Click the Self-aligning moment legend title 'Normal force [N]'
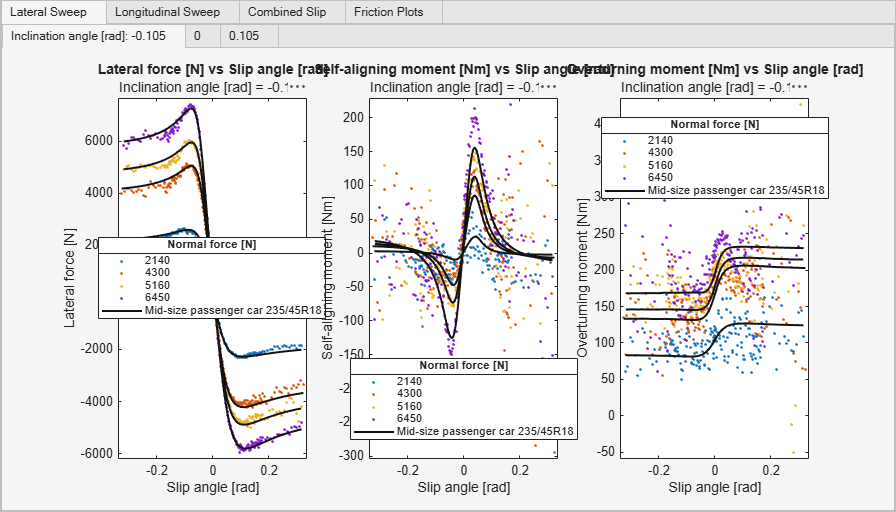Image resolution: width=896 pixels, height=512 pixels. point(463,366)
